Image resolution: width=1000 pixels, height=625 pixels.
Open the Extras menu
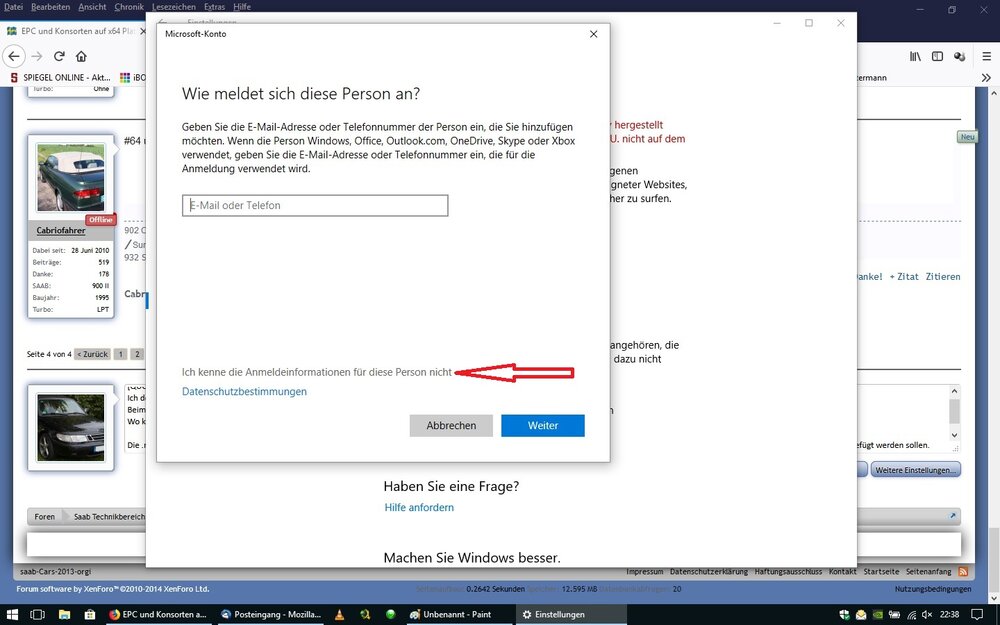click(214, 6)
